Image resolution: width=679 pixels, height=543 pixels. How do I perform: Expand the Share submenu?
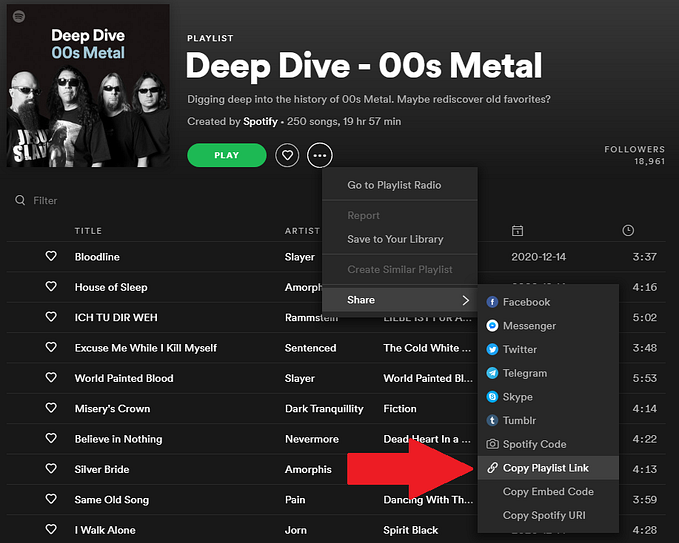tap(400, 300)
